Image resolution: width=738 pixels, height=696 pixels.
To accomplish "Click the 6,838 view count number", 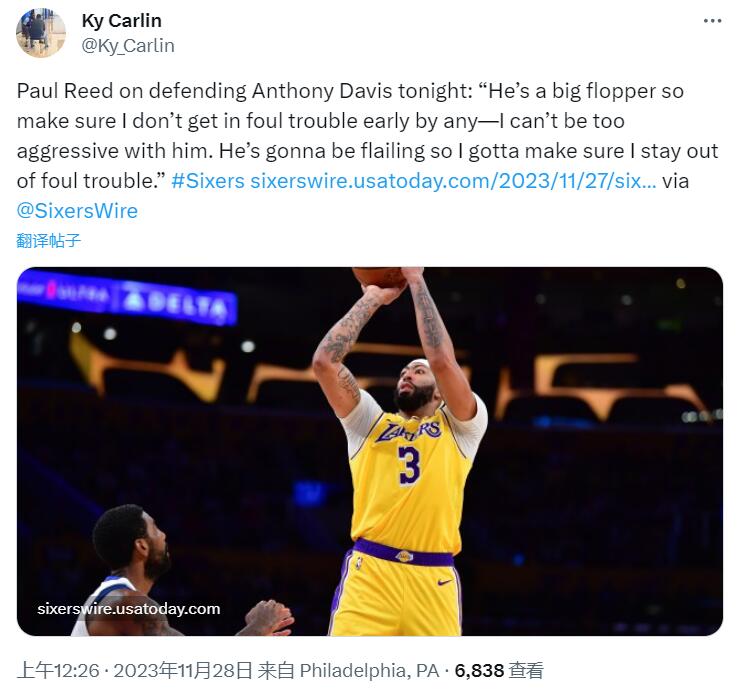I will (479, 670).
